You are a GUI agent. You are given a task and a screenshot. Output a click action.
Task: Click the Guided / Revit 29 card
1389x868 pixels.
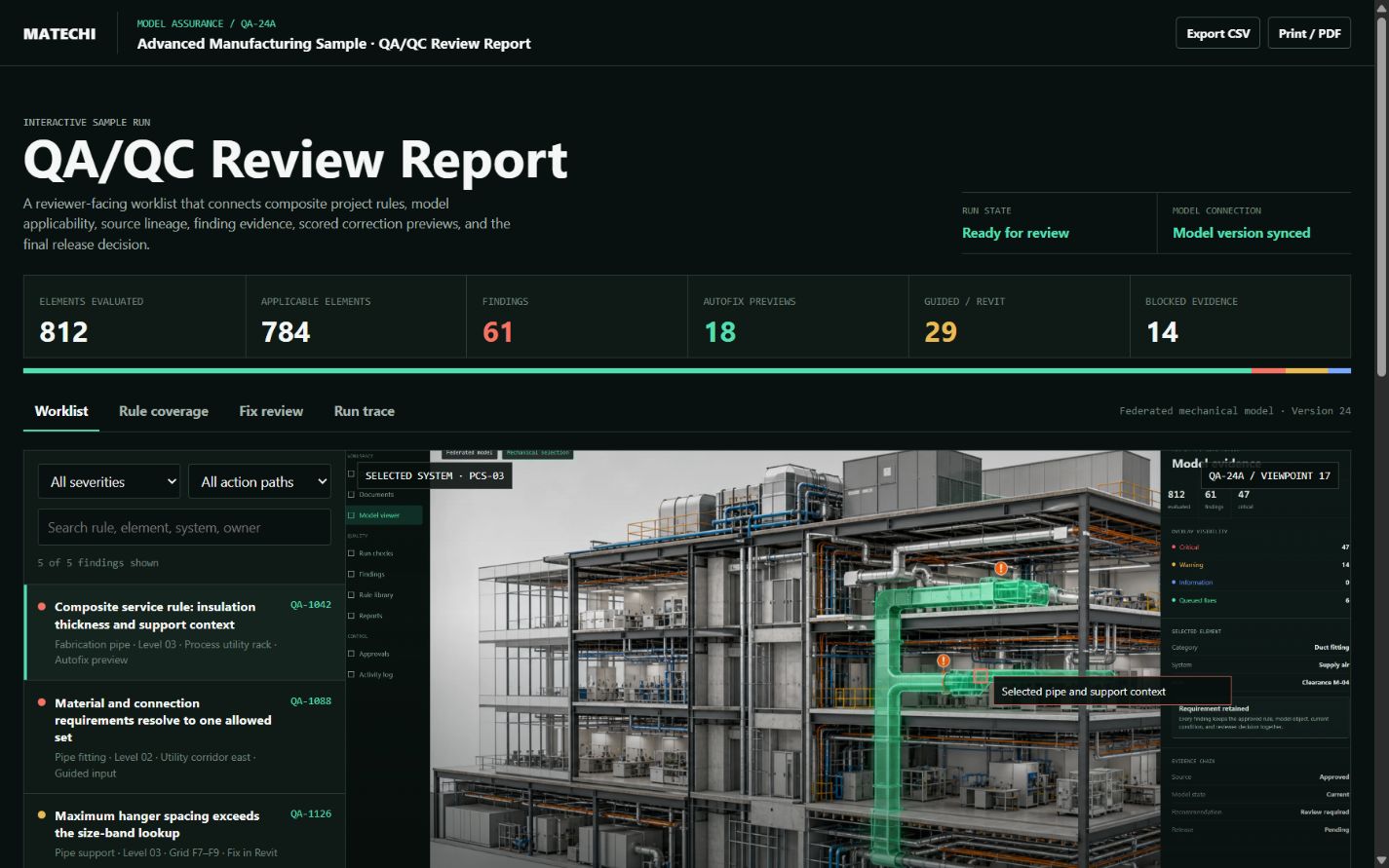point(1020,317)
